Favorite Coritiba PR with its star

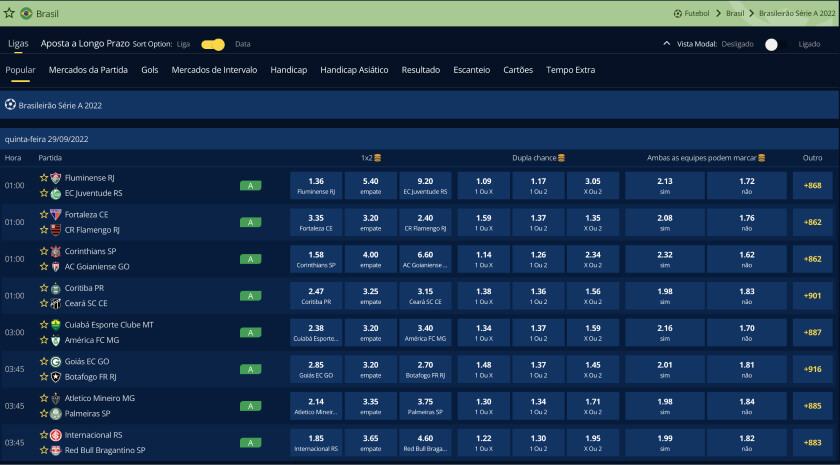coord(44,288)
